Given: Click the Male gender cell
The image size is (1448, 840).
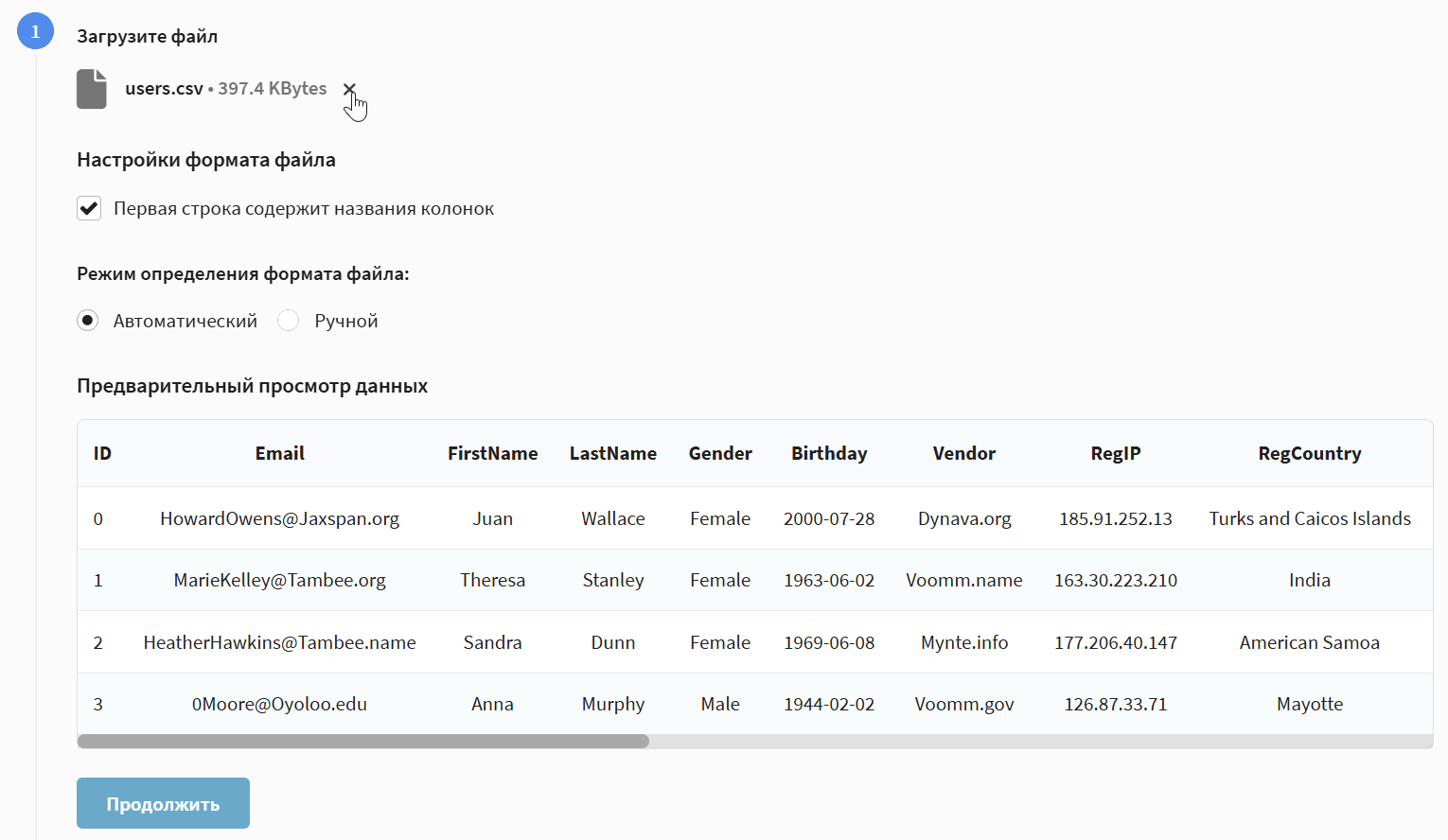Looking at the screenshot, I should [x=720, y=704].
